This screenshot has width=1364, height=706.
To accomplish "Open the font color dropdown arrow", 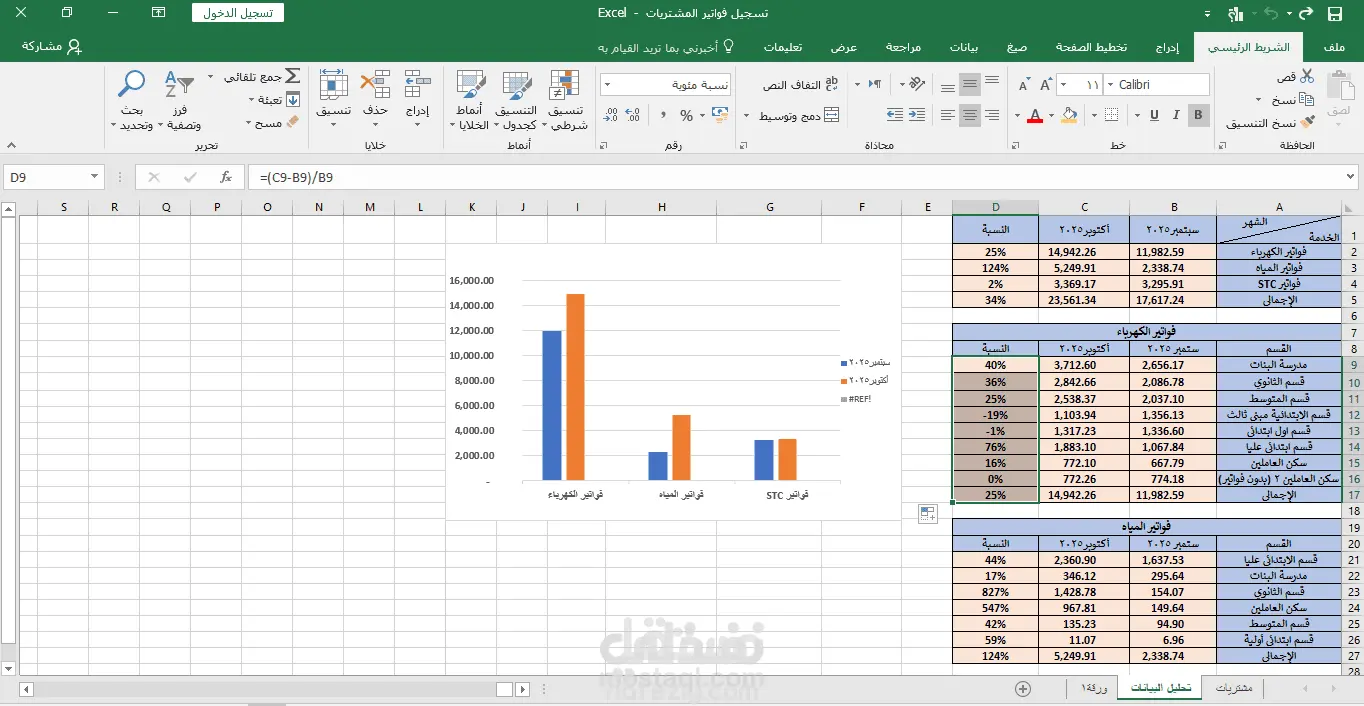I will tap(1019, 115).
